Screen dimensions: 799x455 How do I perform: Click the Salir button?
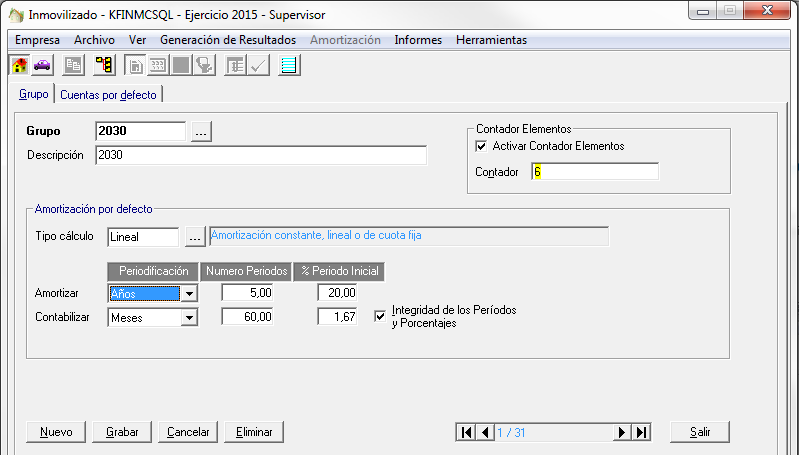(x=699, y=432)
